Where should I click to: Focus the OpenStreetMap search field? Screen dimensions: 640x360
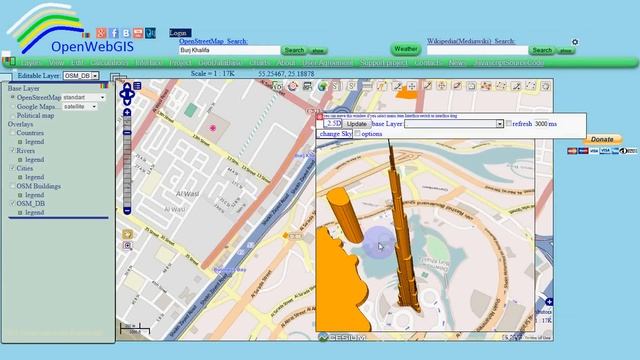coord(229,50)
